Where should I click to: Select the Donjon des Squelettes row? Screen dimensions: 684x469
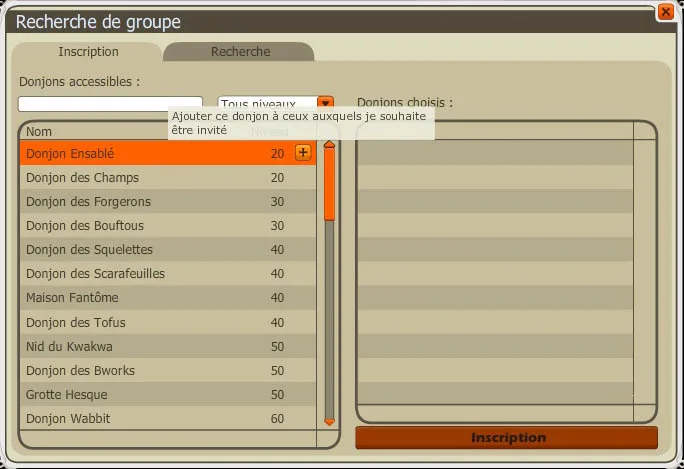[x=168, y=249]
